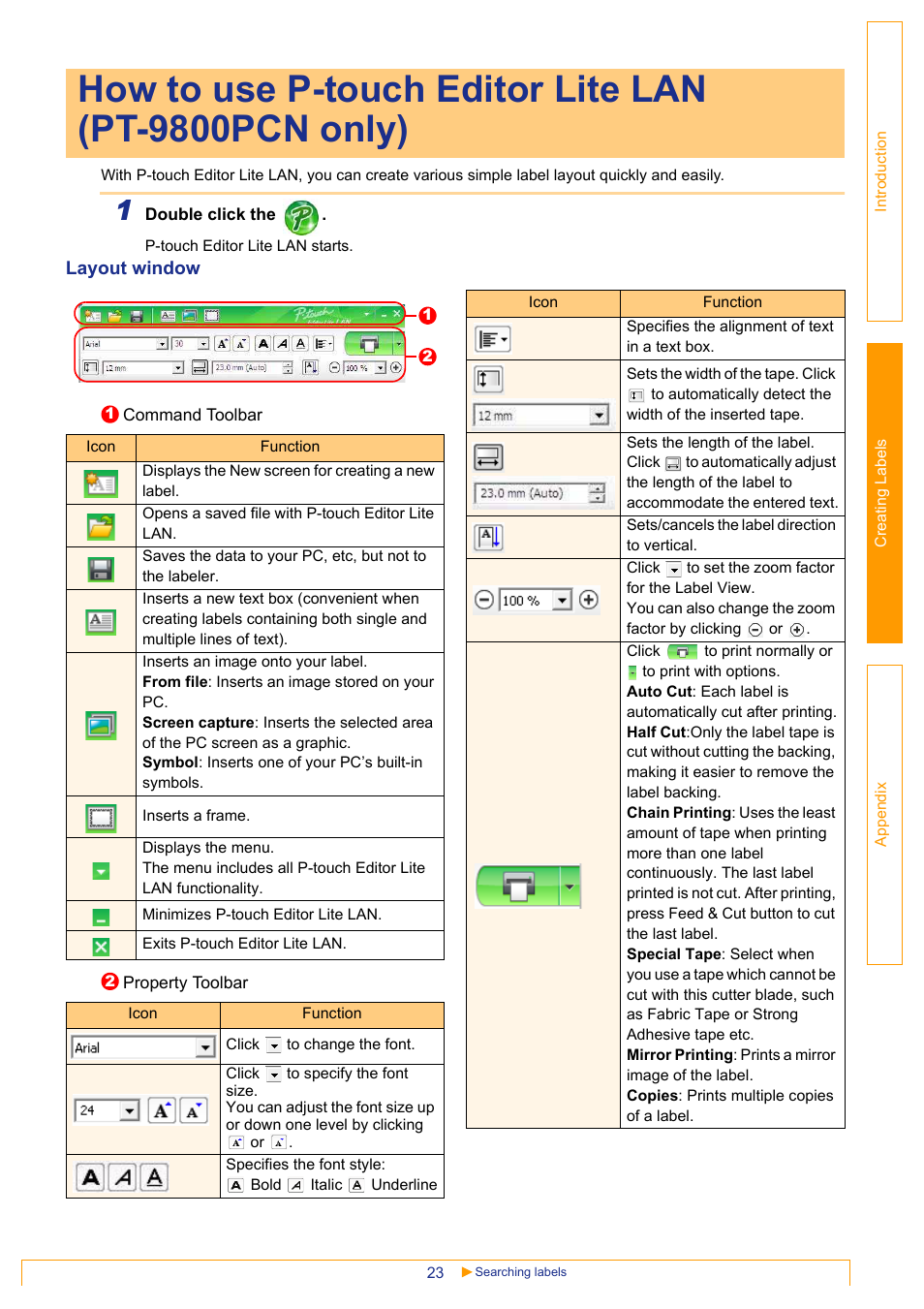Image resolution: width=924 pixels, height=1309 pixels.
Task: Open the font size 30 dropdown in the layout window
Action: pos(203,344)
